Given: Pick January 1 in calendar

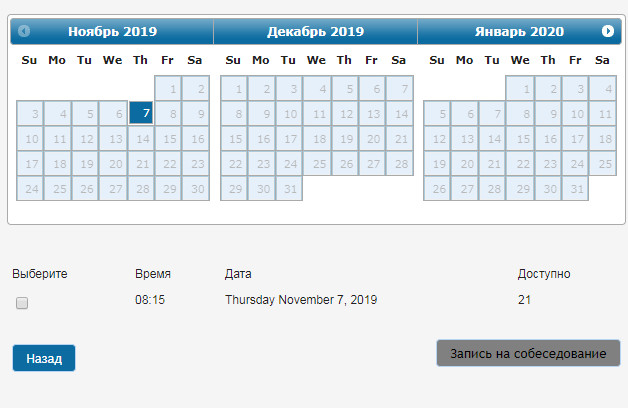Looking at the screenshot, I should coord(518,88).
